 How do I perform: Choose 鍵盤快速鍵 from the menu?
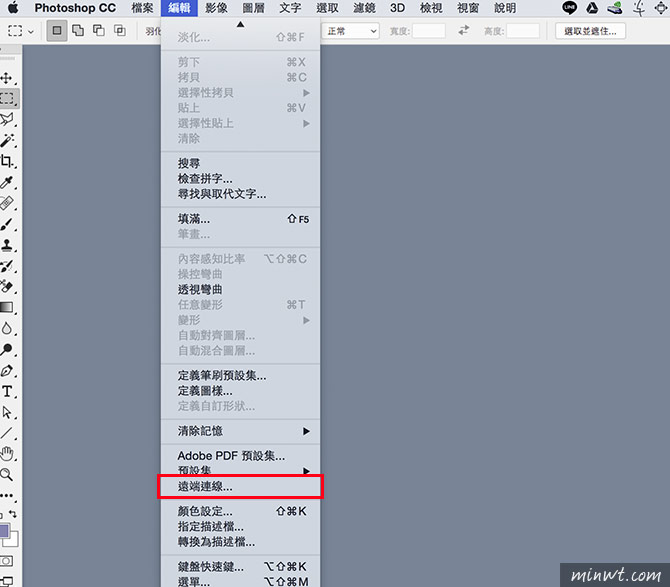[x=240, y=566]
